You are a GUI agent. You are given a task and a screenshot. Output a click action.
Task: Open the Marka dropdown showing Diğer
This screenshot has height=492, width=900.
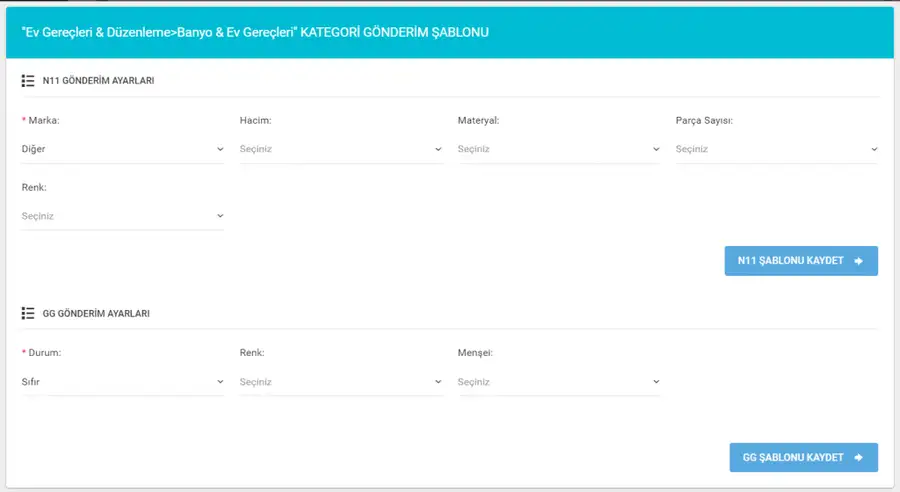point(122,149)
